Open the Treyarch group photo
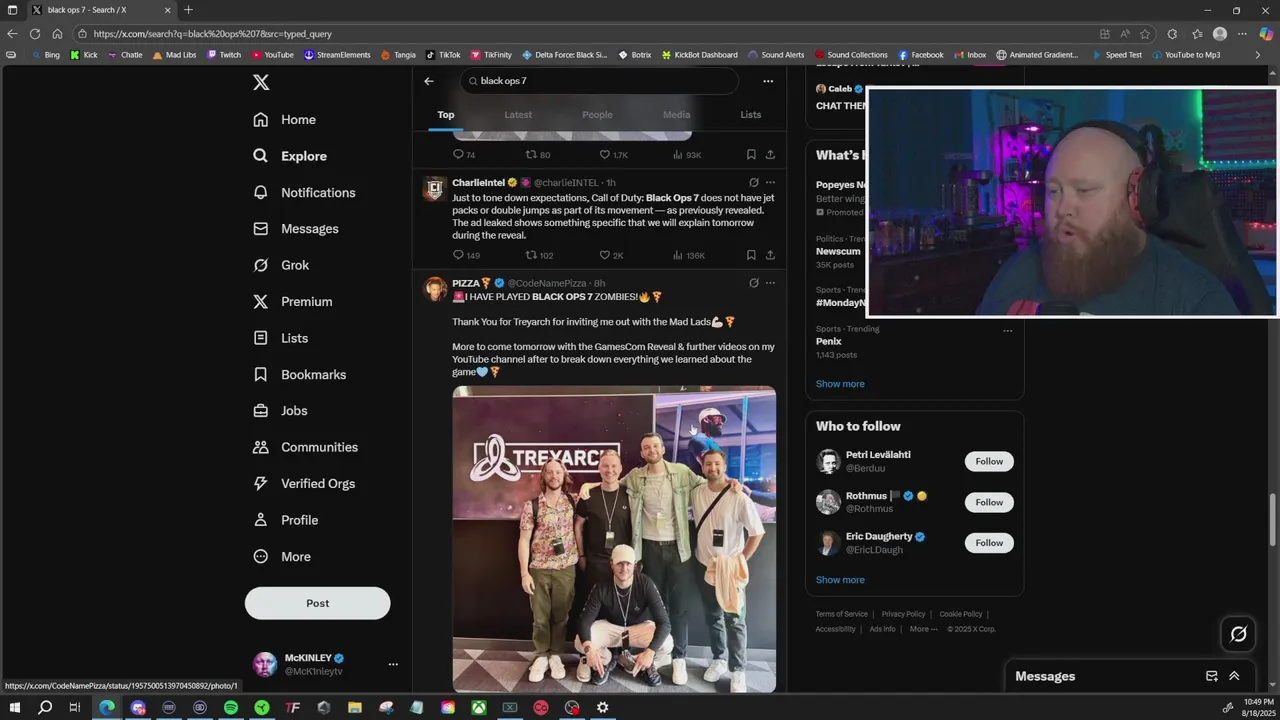Screen dimensions: 1280x720 tap(614, 539)
